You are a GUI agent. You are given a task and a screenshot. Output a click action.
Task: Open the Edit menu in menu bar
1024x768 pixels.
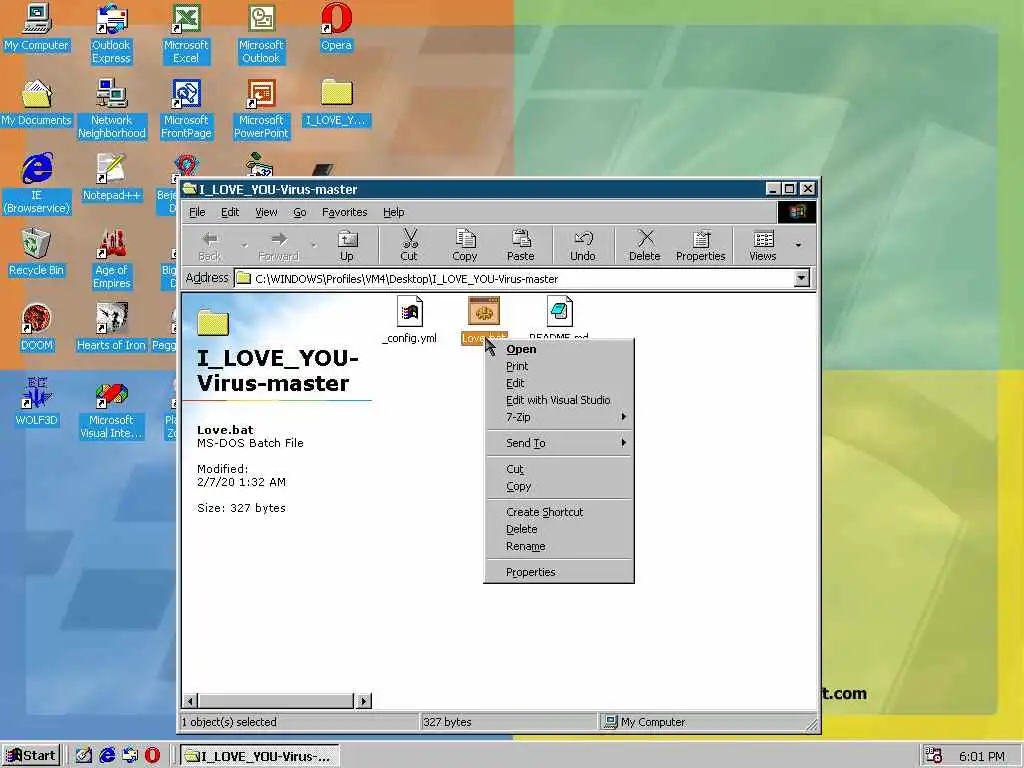230,212
